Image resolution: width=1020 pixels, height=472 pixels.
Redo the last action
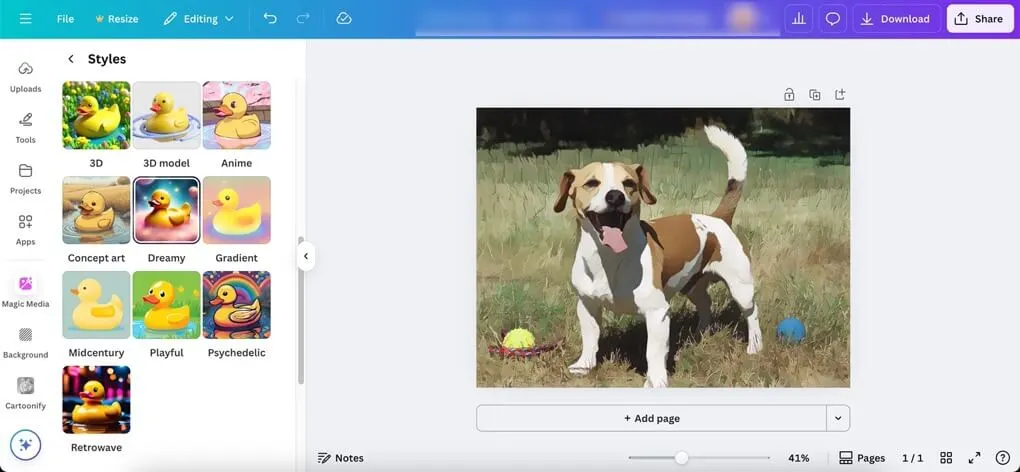click(303, 19)
